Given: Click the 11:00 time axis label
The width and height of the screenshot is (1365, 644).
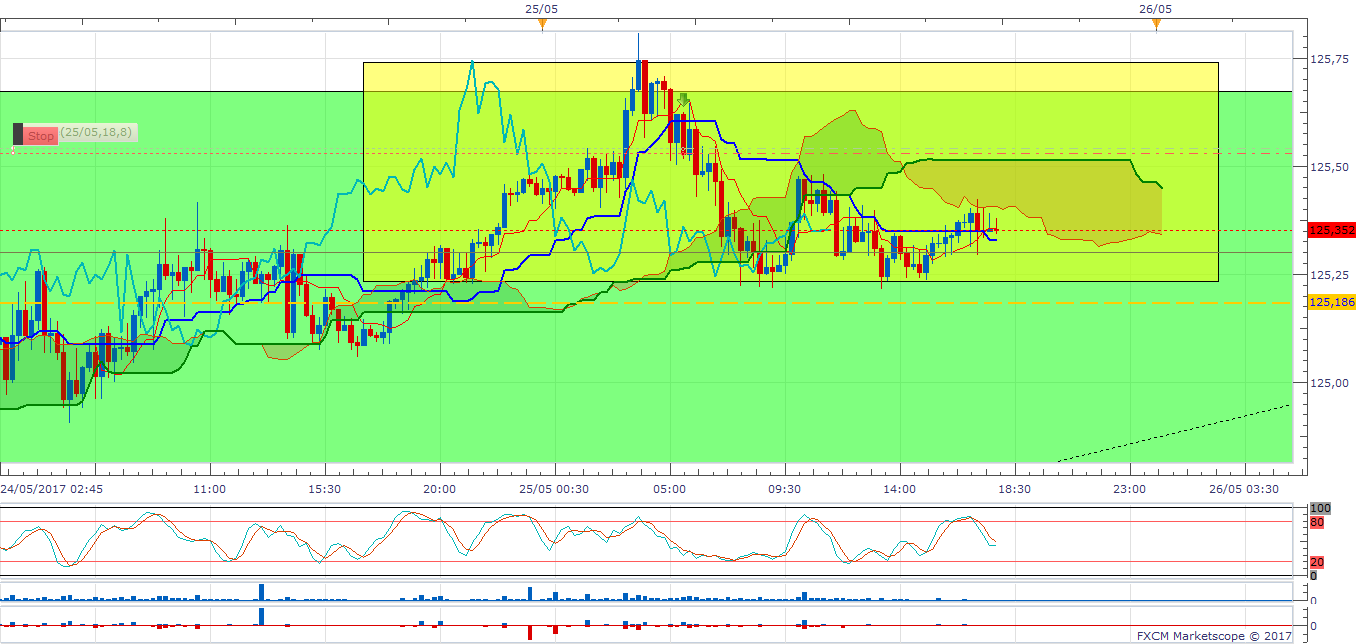Looking at the screenshot, I should click(209, 490).
